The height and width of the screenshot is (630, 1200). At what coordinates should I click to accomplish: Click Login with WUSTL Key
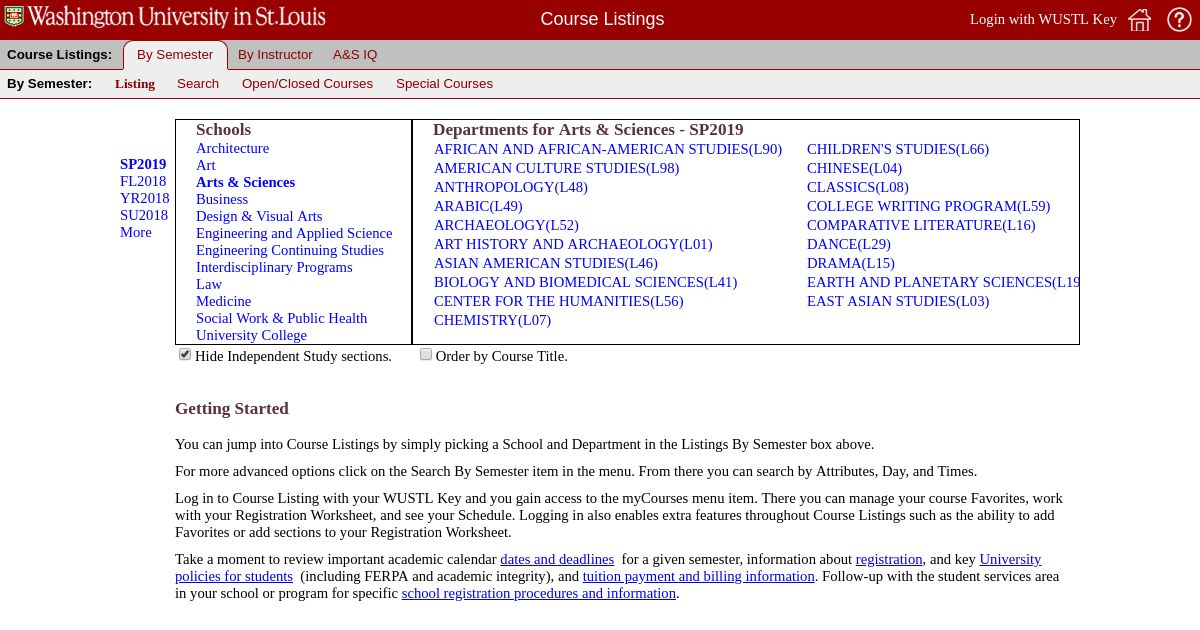1043,19
